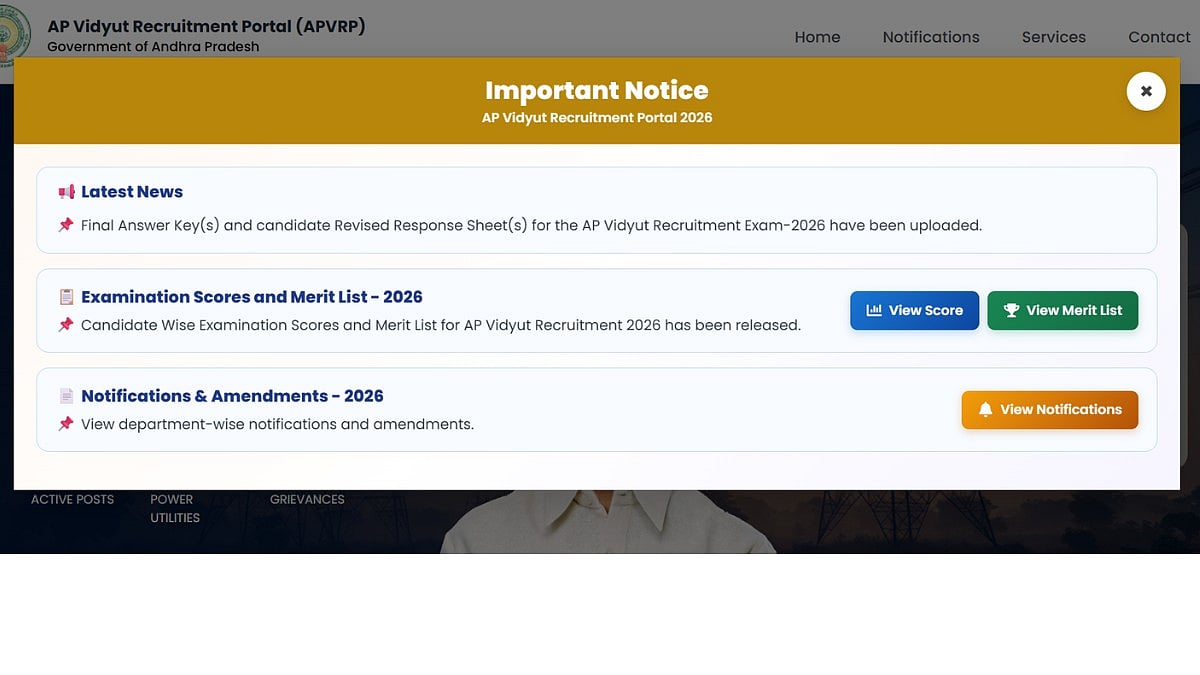This screenshot has height=675, width=1200.
Task: Click the megaphone icon beside Latest News
Action: [66, 192]
